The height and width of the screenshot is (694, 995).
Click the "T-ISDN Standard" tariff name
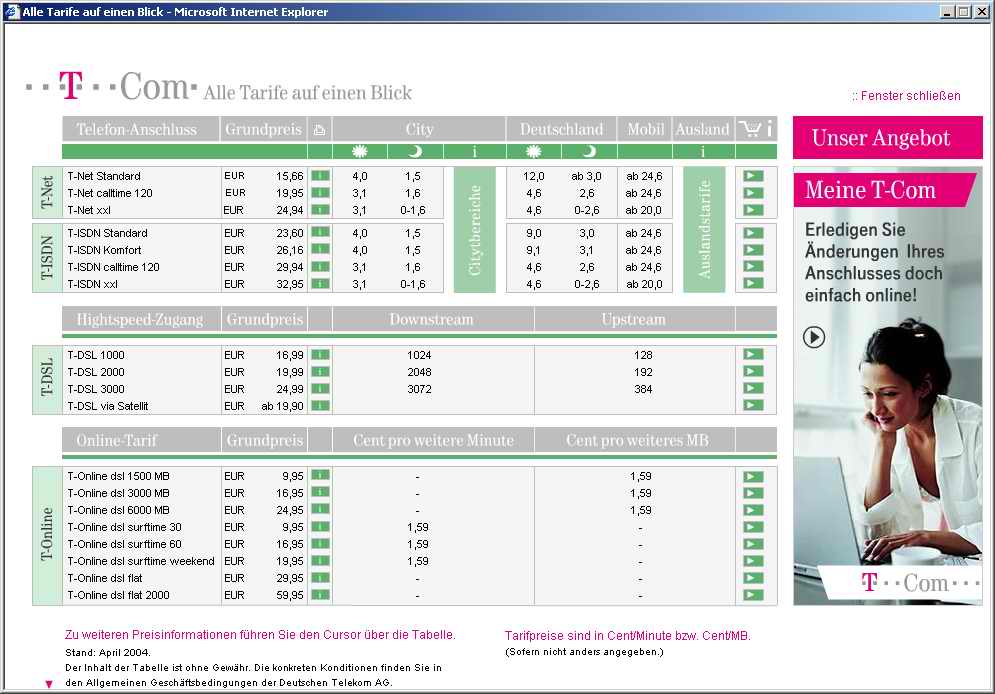pos(107,233)
